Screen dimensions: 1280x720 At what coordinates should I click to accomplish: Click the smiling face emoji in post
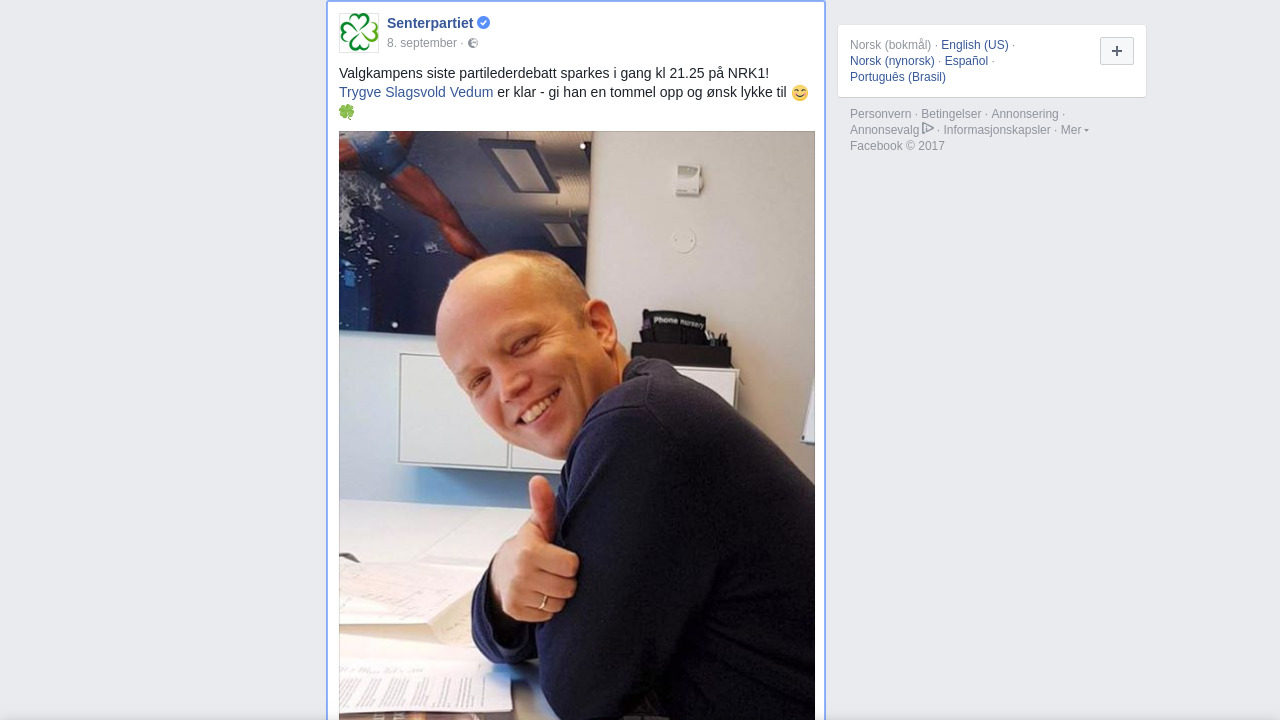pyautogui.click(x=800, y=93)
